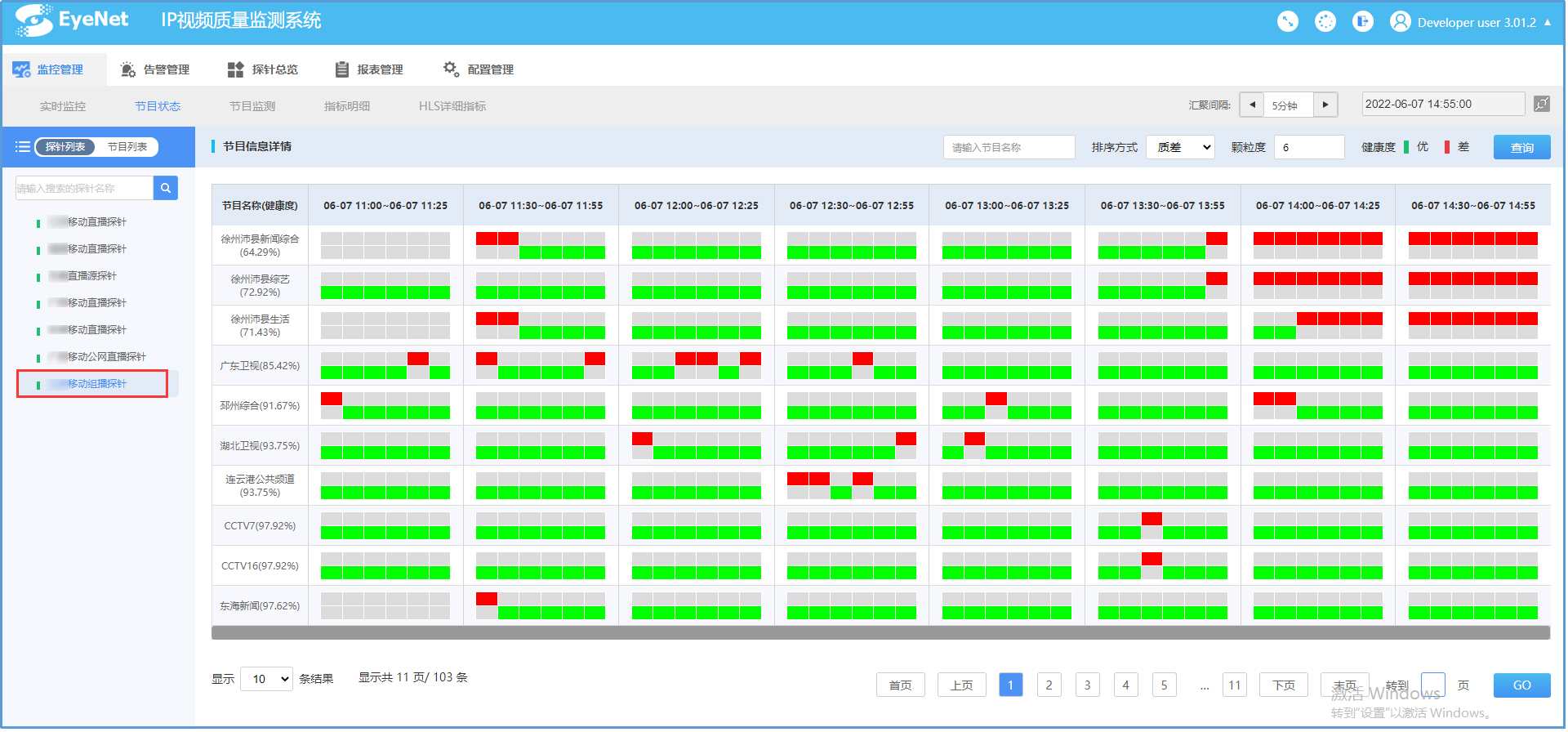The height and width of the screenshot is (732, 1568).
Task: Open 配置管理 with the gear icon
Action: [x=479, y=69]
